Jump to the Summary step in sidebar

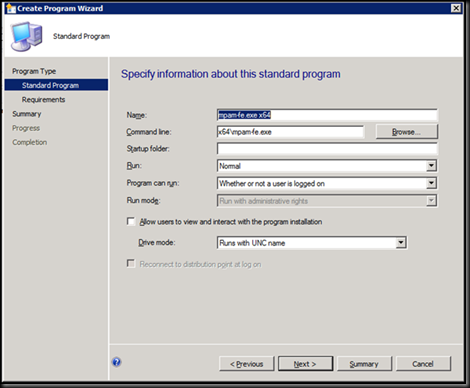click(x=27, y=114)
